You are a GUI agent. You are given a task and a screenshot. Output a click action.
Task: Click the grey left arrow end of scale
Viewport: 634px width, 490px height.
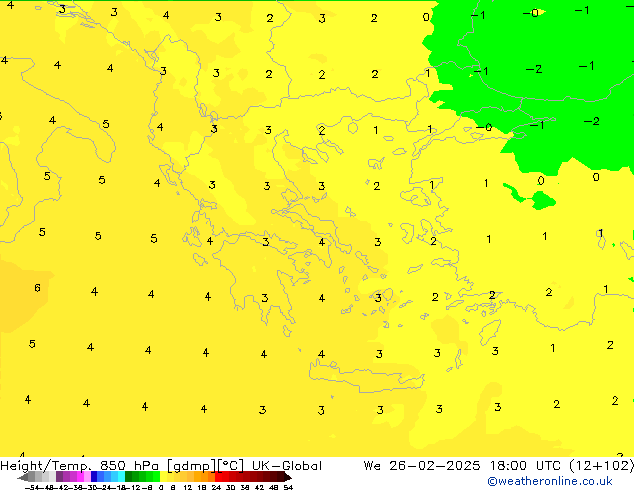[22, 477]
